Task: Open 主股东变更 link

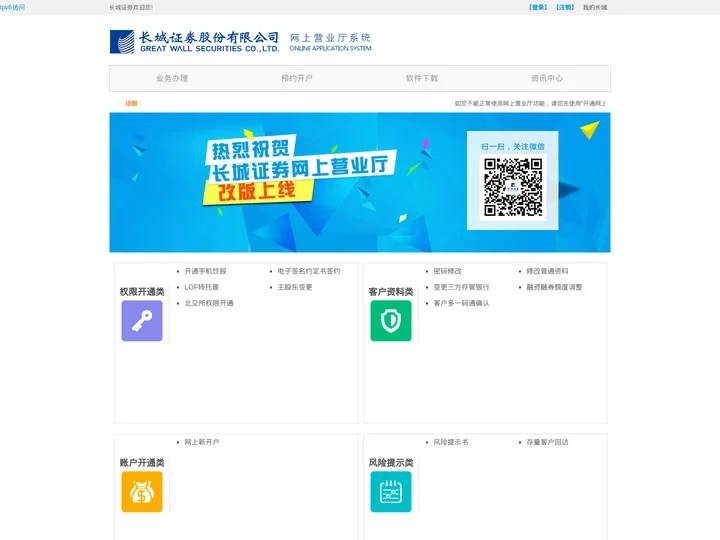Action: 295,287
